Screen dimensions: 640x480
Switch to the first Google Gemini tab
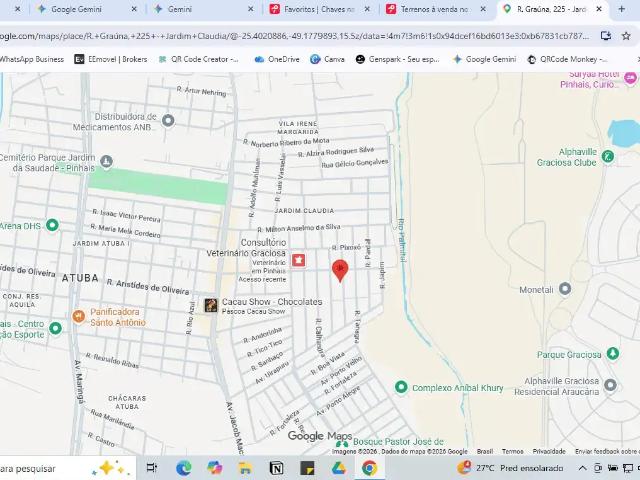80,9
